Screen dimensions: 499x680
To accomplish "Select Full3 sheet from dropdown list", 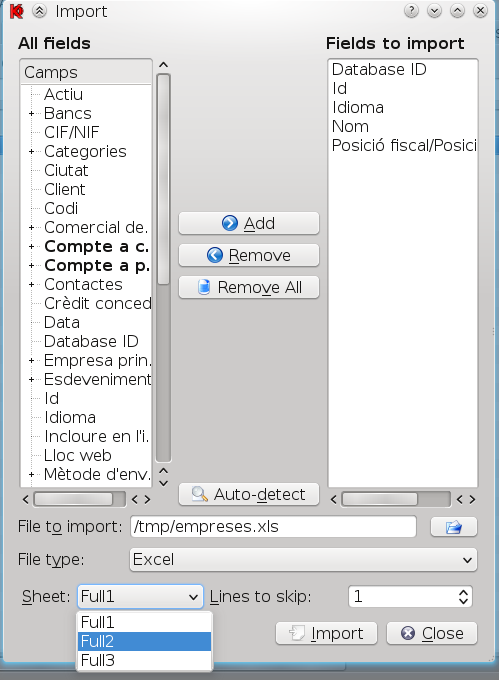I will coord(144,660).
